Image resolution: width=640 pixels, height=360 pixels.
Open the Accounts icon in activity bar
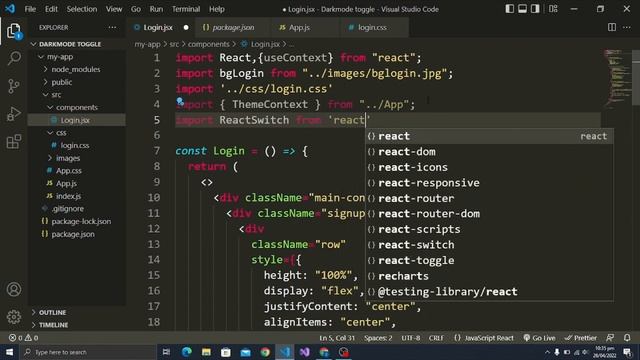[x=13, y=289]
